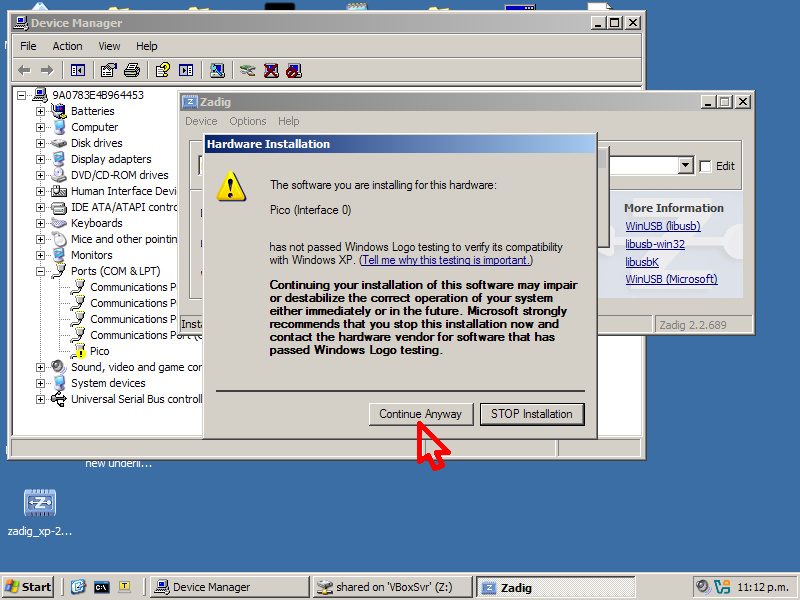Click the Properties toolbar icon
Viewport: 800px width, 600px height.
tap(108, 70)
